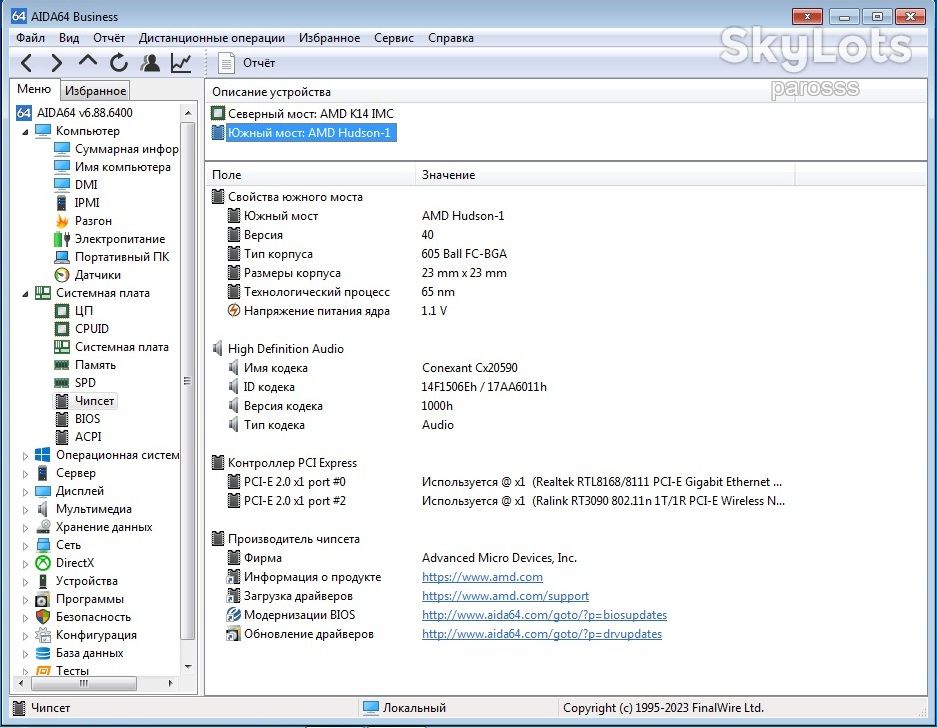The height and width of the screenshot is (728, 937).
Task: Select the Южный мост AMD Hudson-1 device
Action: point(304,133)
